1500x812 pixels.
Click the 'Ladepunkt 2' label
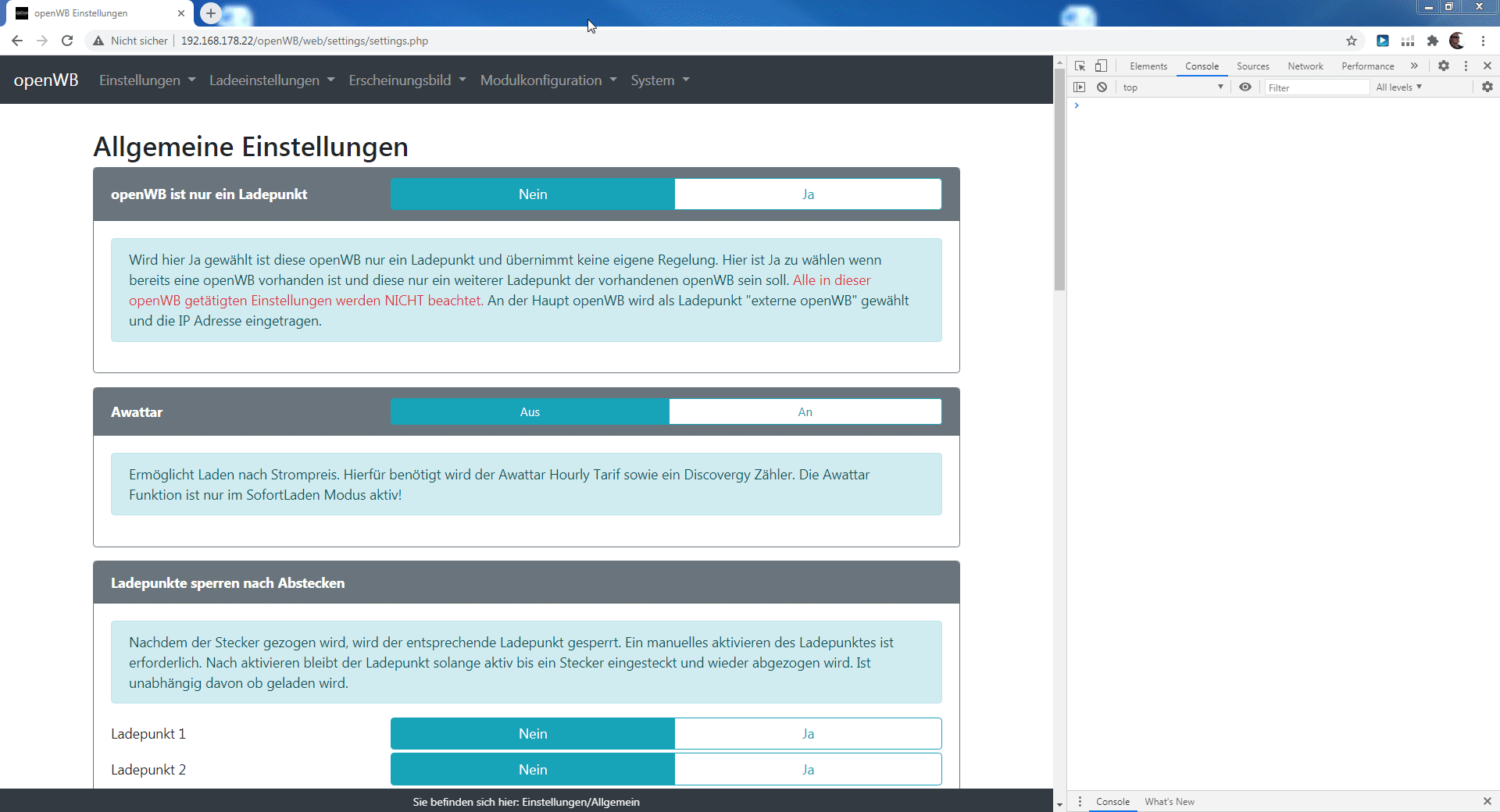pos(148,770)
